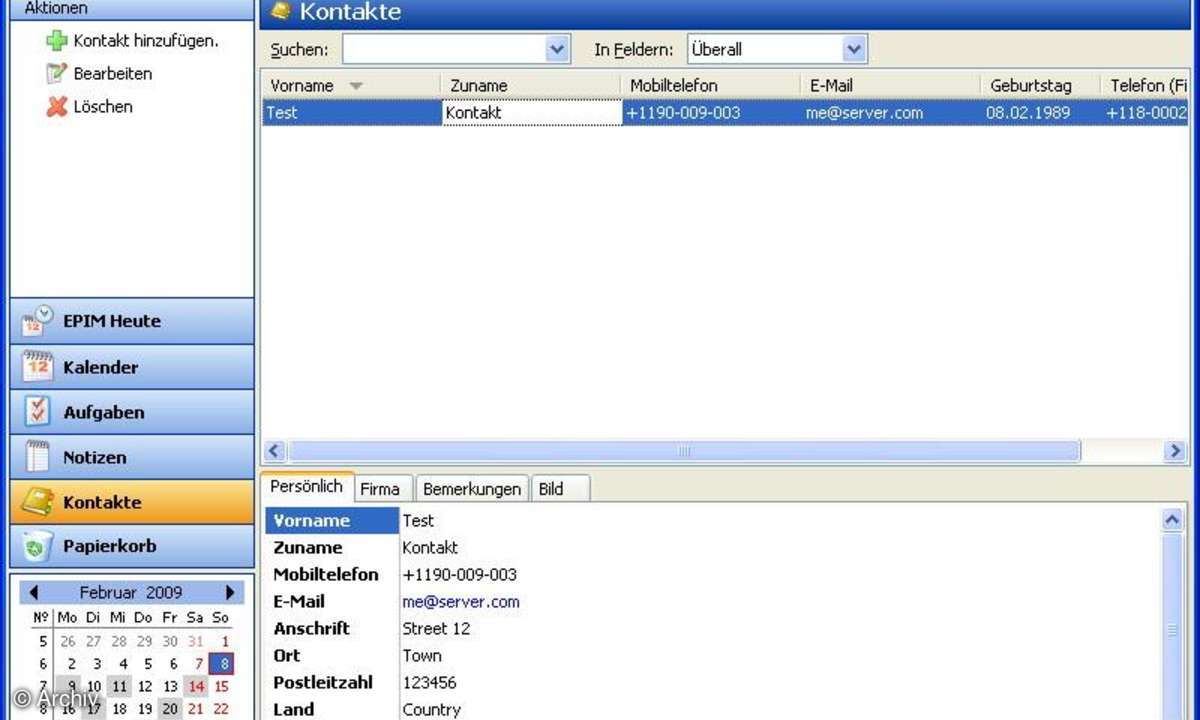Click Kontakt hinzufügen action

click(146, 41)
